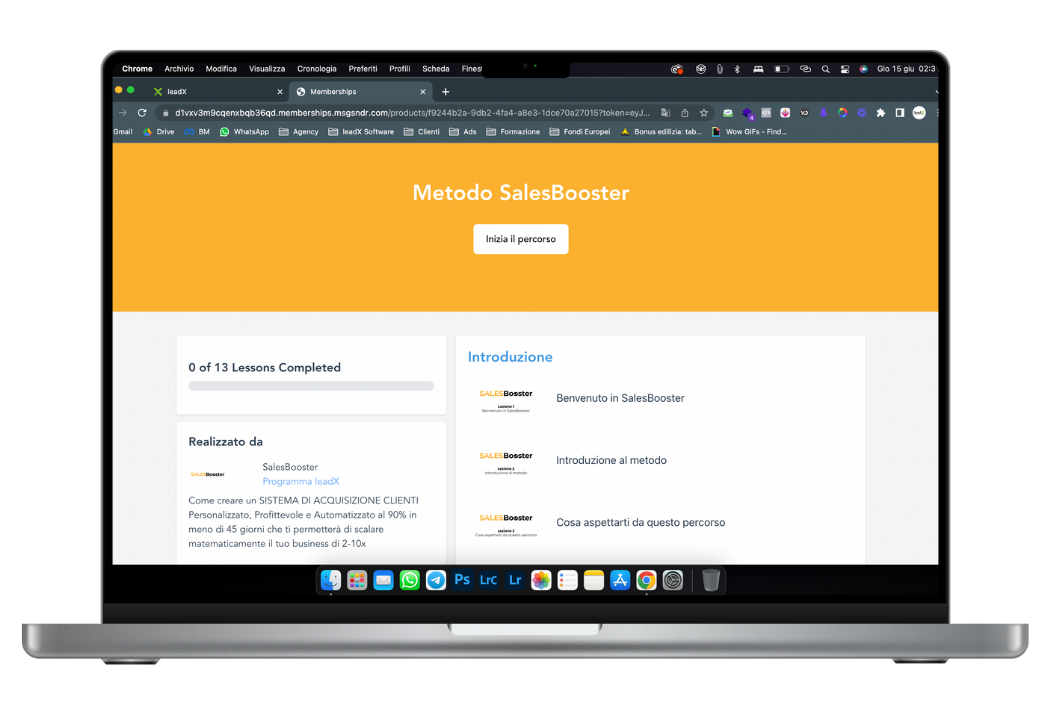Open Spotlight search in the menu bar
Viewport: 1043px width, 714px height.
click(825, 69)
